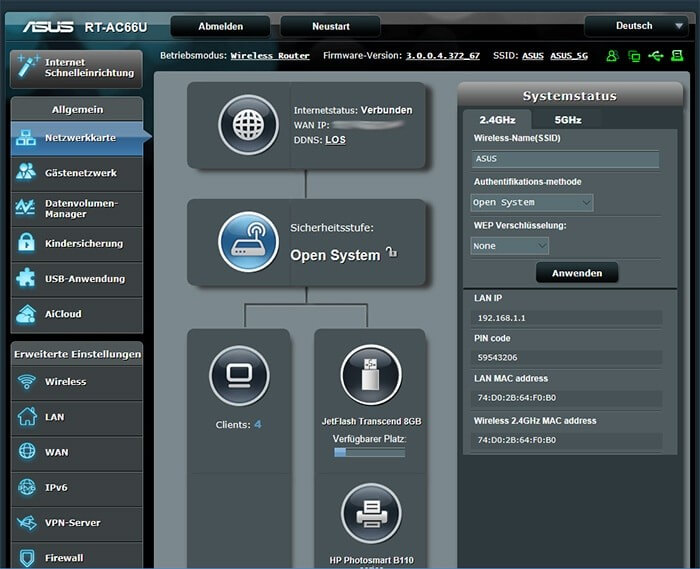This screenshot has height=569, width=700.
Task: Expand the Authentifikations-methode dropdown
Action: tap(532, 202)
